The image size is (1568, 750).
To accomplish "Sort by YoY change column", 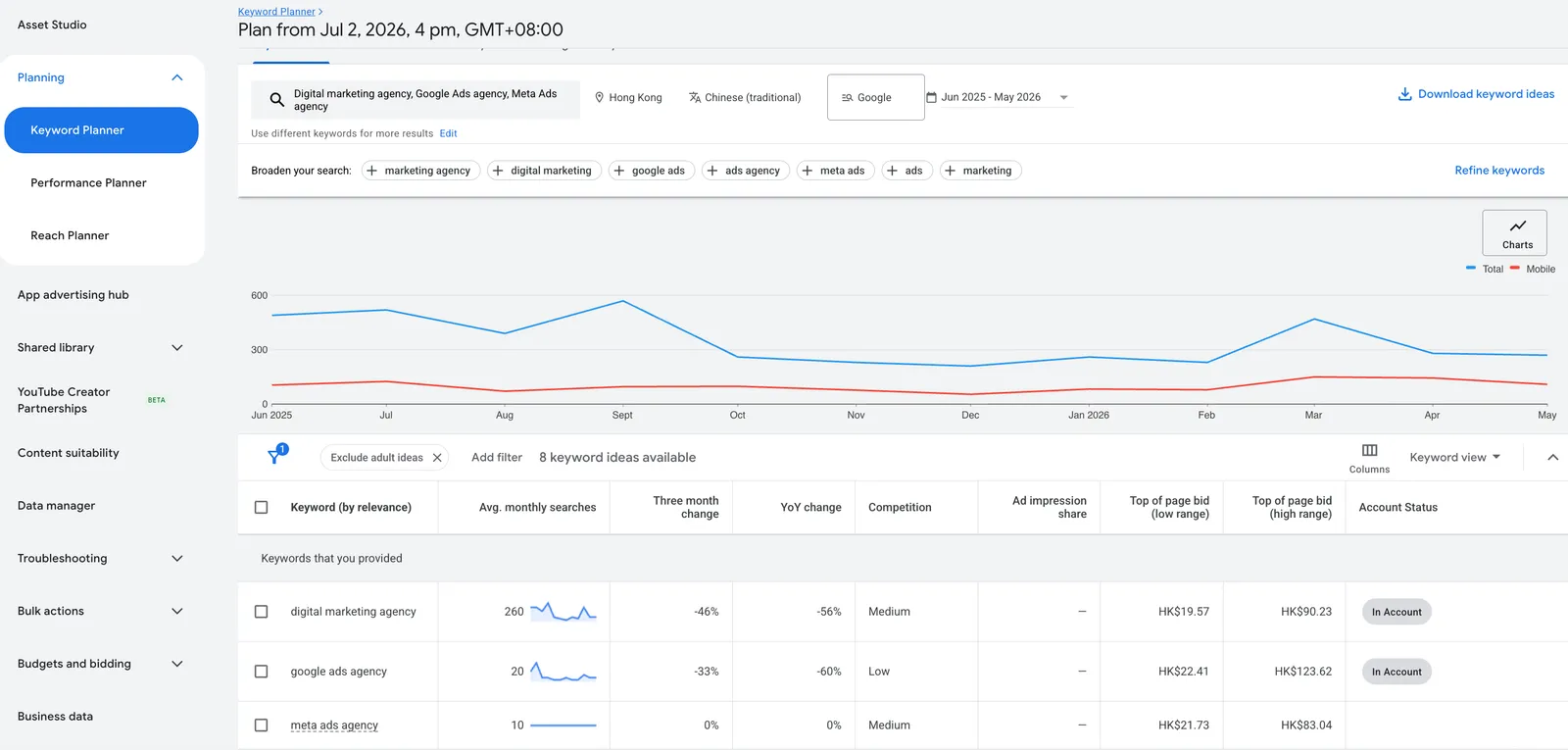I will 810,508.
